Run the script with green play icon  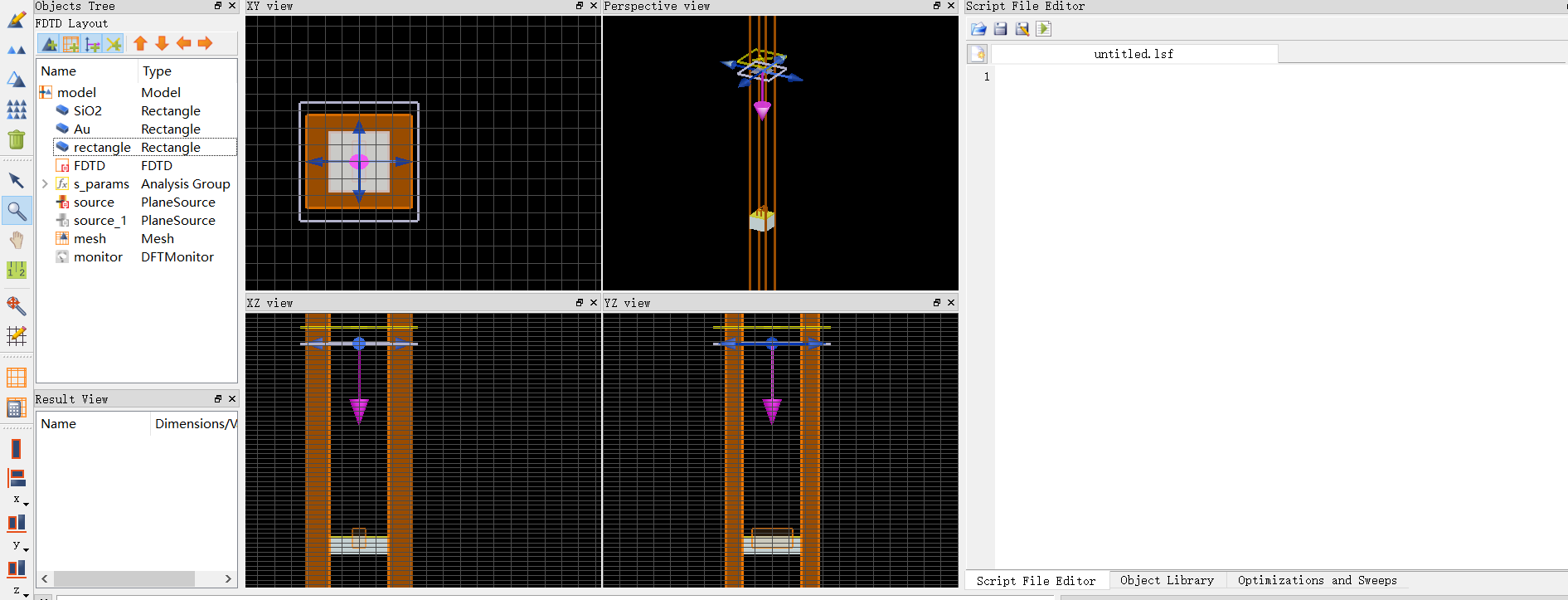coord(1044,29)
